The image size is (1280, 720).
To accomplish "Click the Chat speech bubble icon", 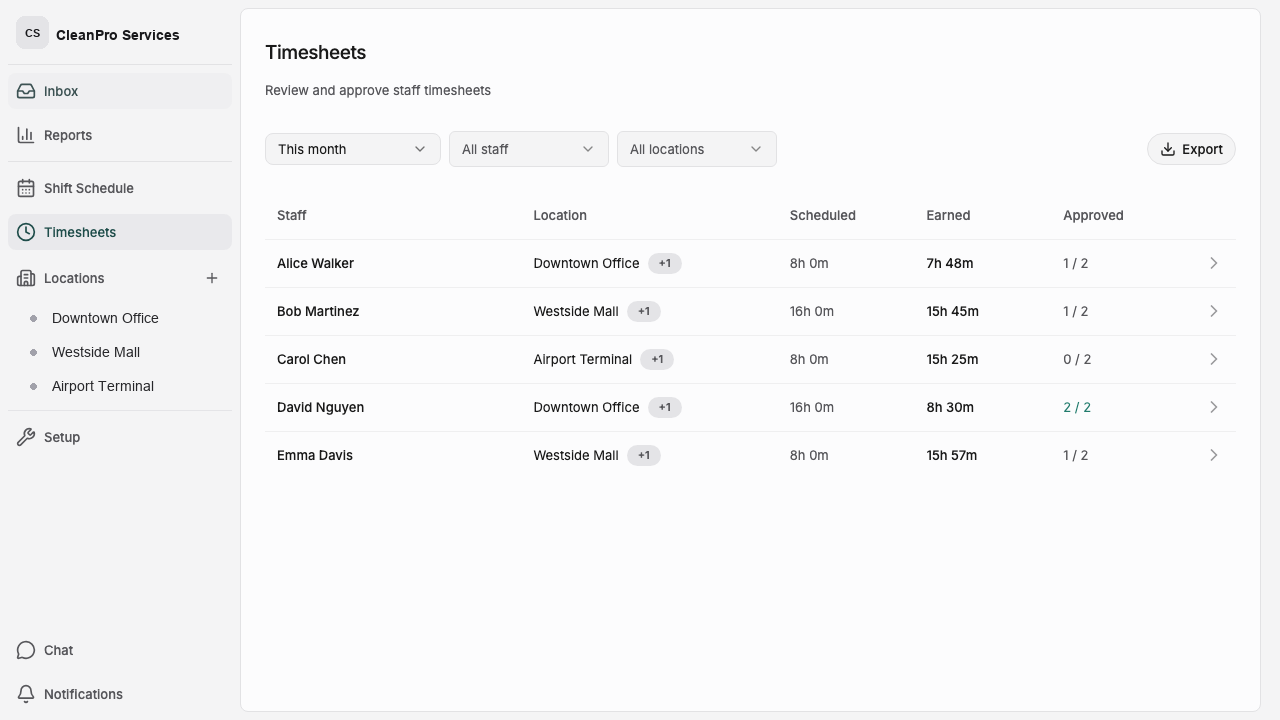I will [x=26, y=650].
